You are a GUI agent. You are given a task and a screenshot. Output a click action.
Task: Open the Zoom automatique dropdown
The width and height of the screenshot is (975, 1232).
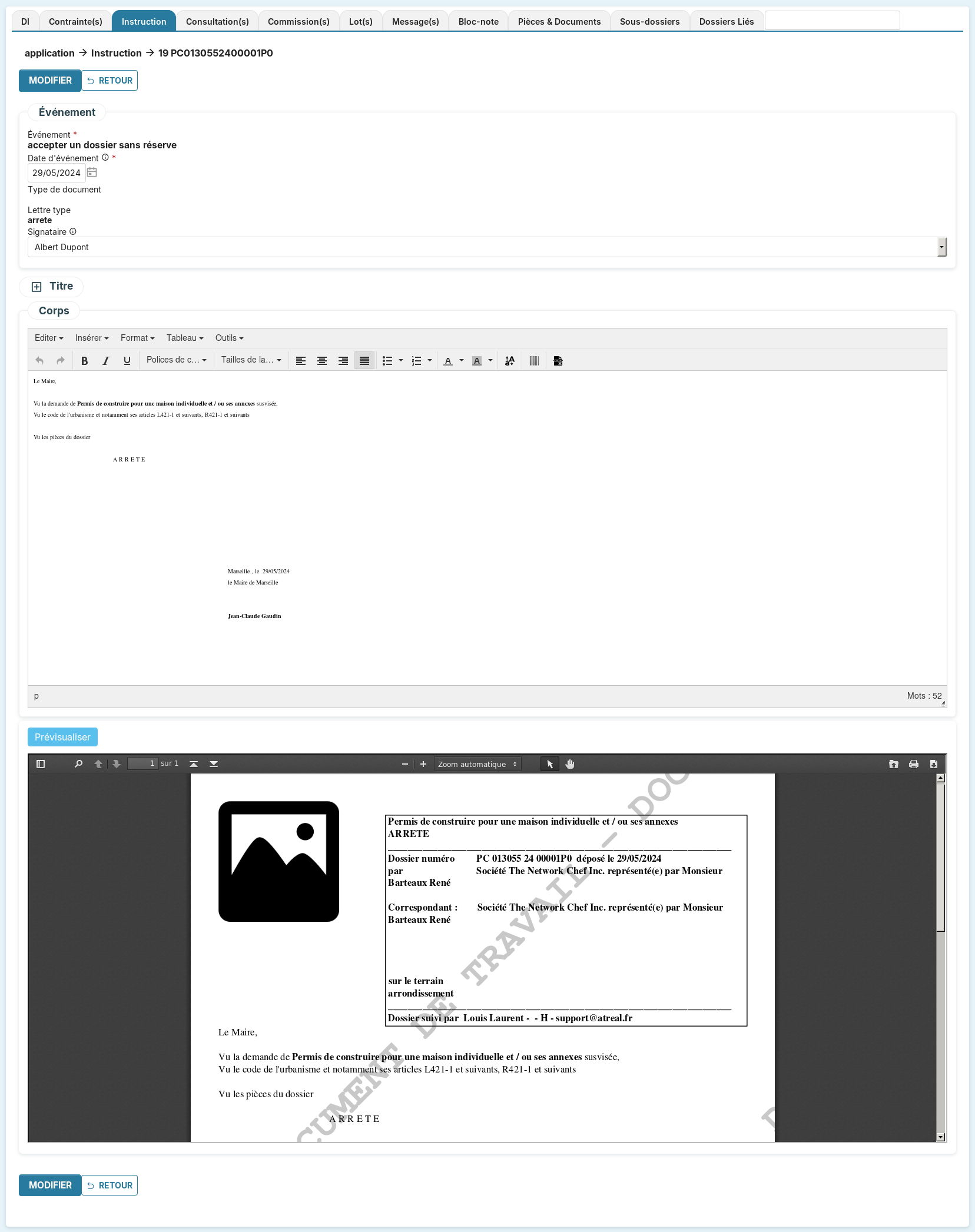[x=477, y=764]
